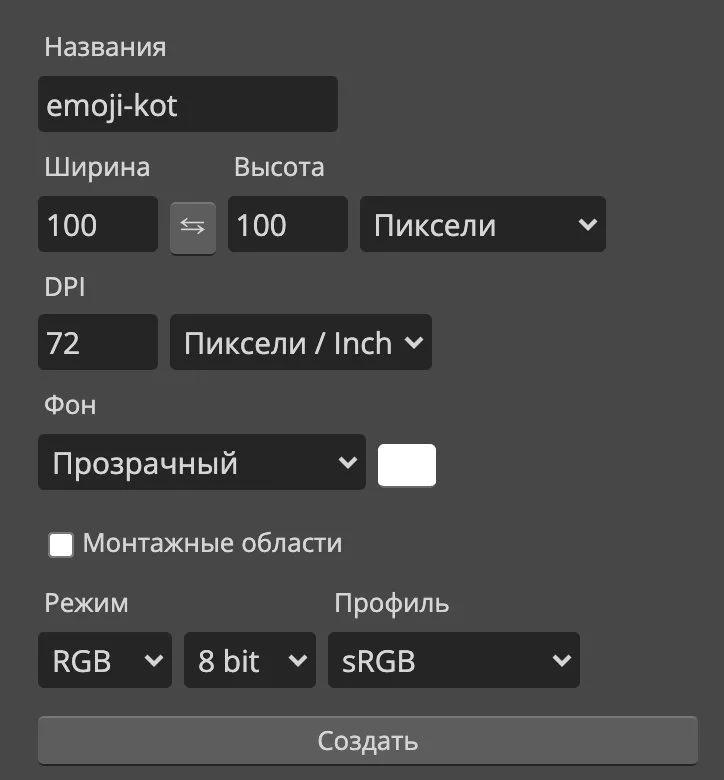Open the 8 bit depth dropdown
This screenshot has width=724, height=780.
tap(250, 660)
